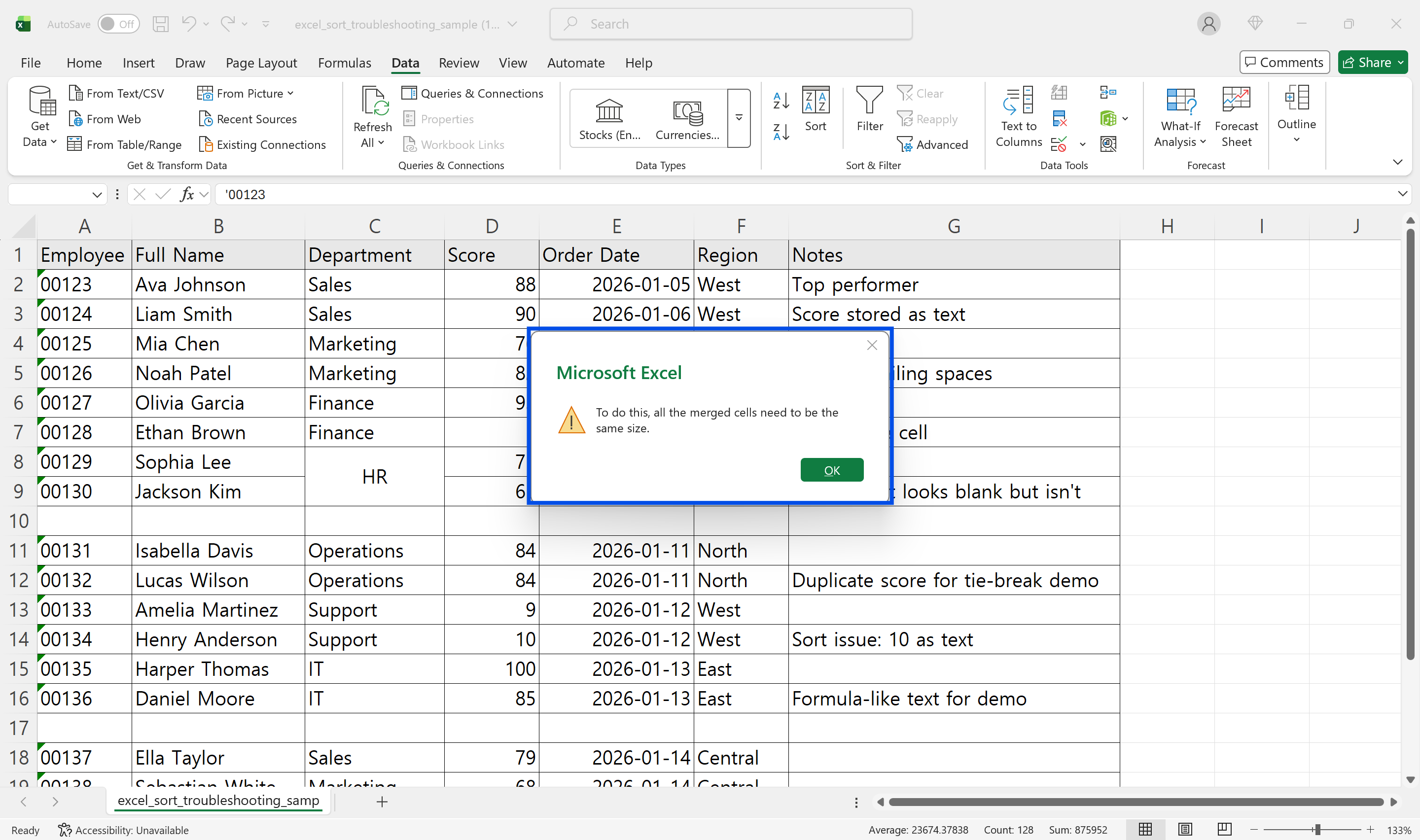Viewport: 1420px width, 840px height.
Task: Open the Formulas ribbon tab
Action: coord(344,63)
